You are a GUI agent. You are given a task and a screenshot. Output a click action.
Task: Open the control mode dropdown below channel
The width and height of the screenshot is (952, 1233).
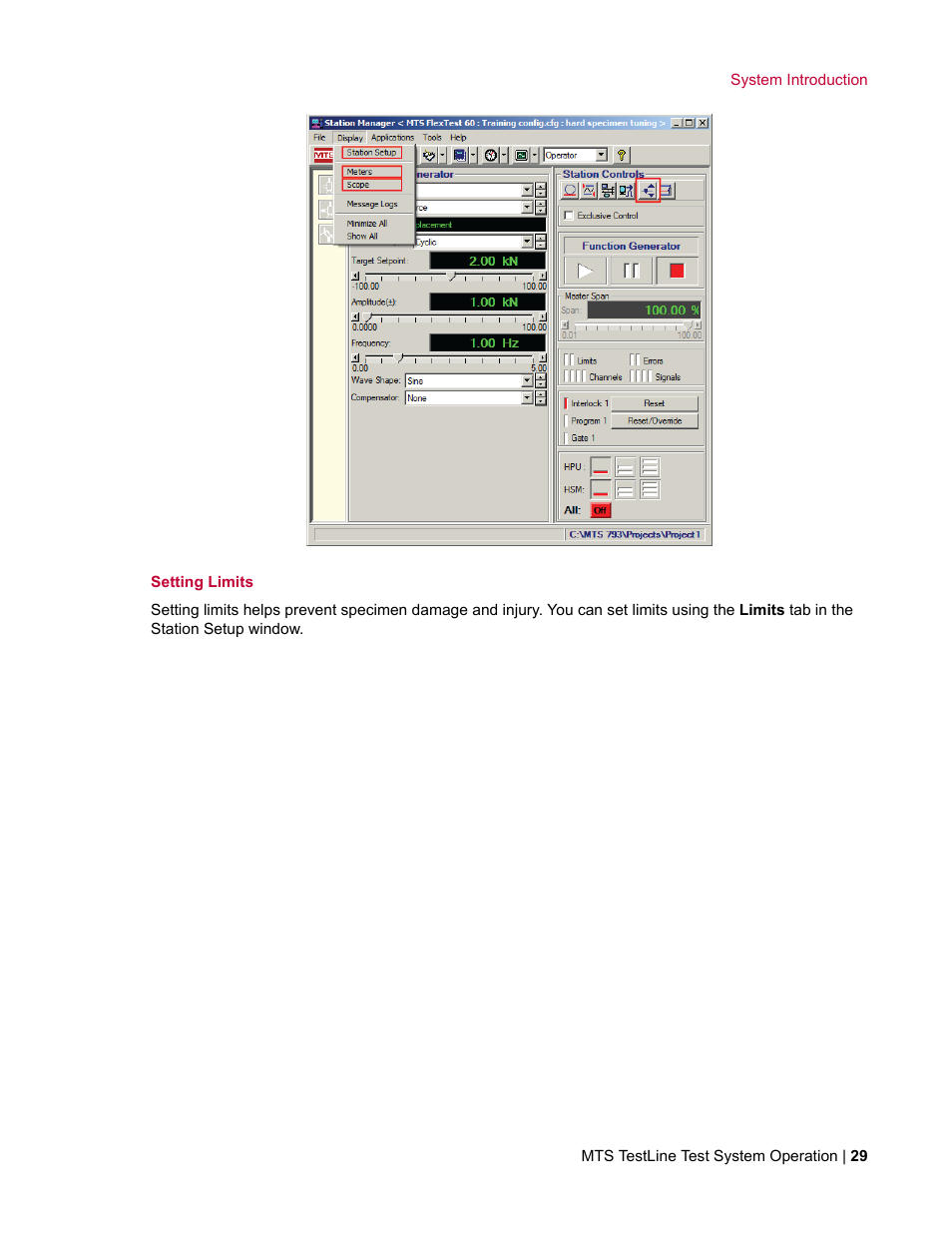[x=527, y=207]
